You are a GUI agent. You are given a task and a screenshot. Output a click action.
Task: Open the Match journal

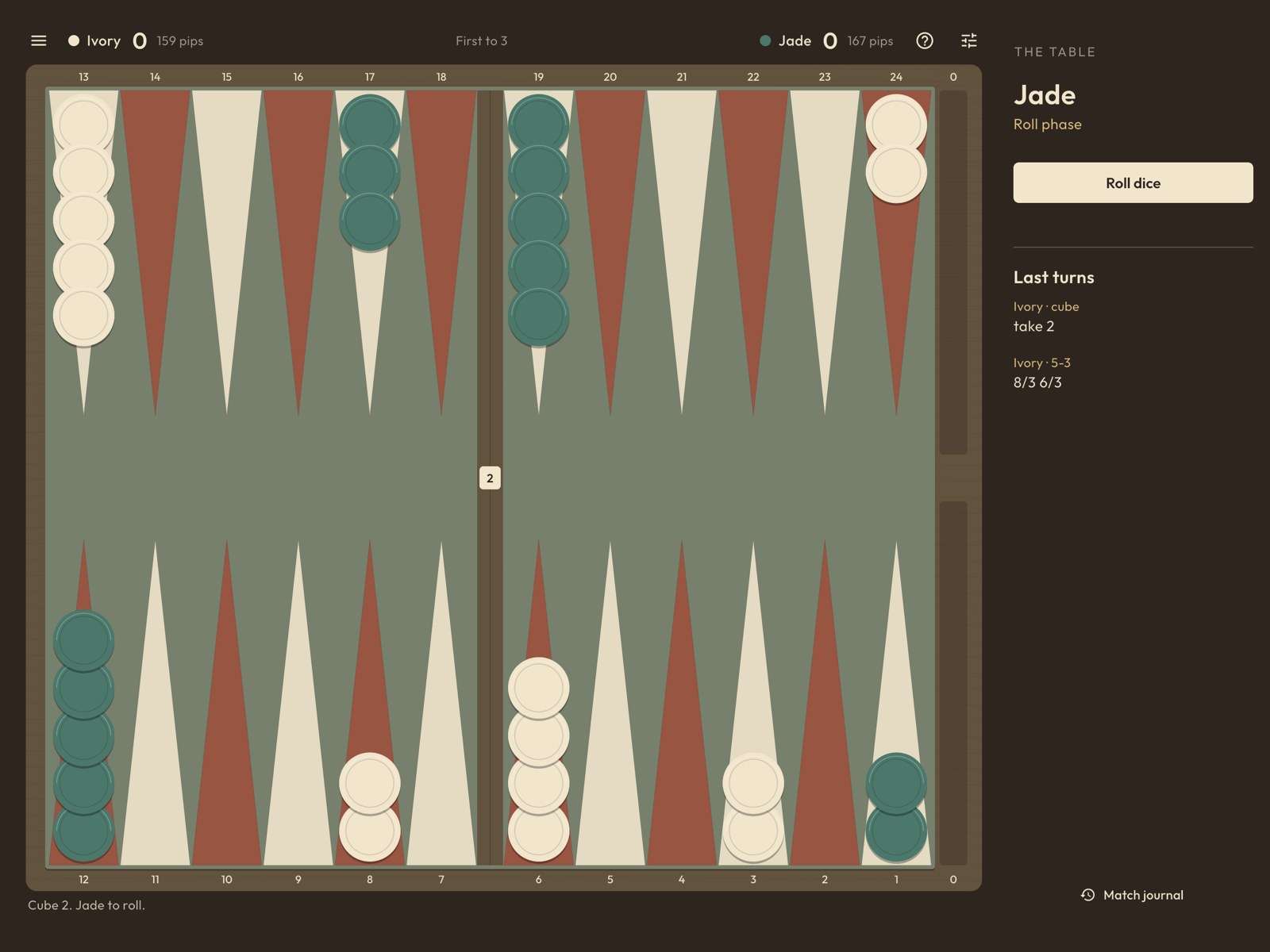coord(1132,895)
